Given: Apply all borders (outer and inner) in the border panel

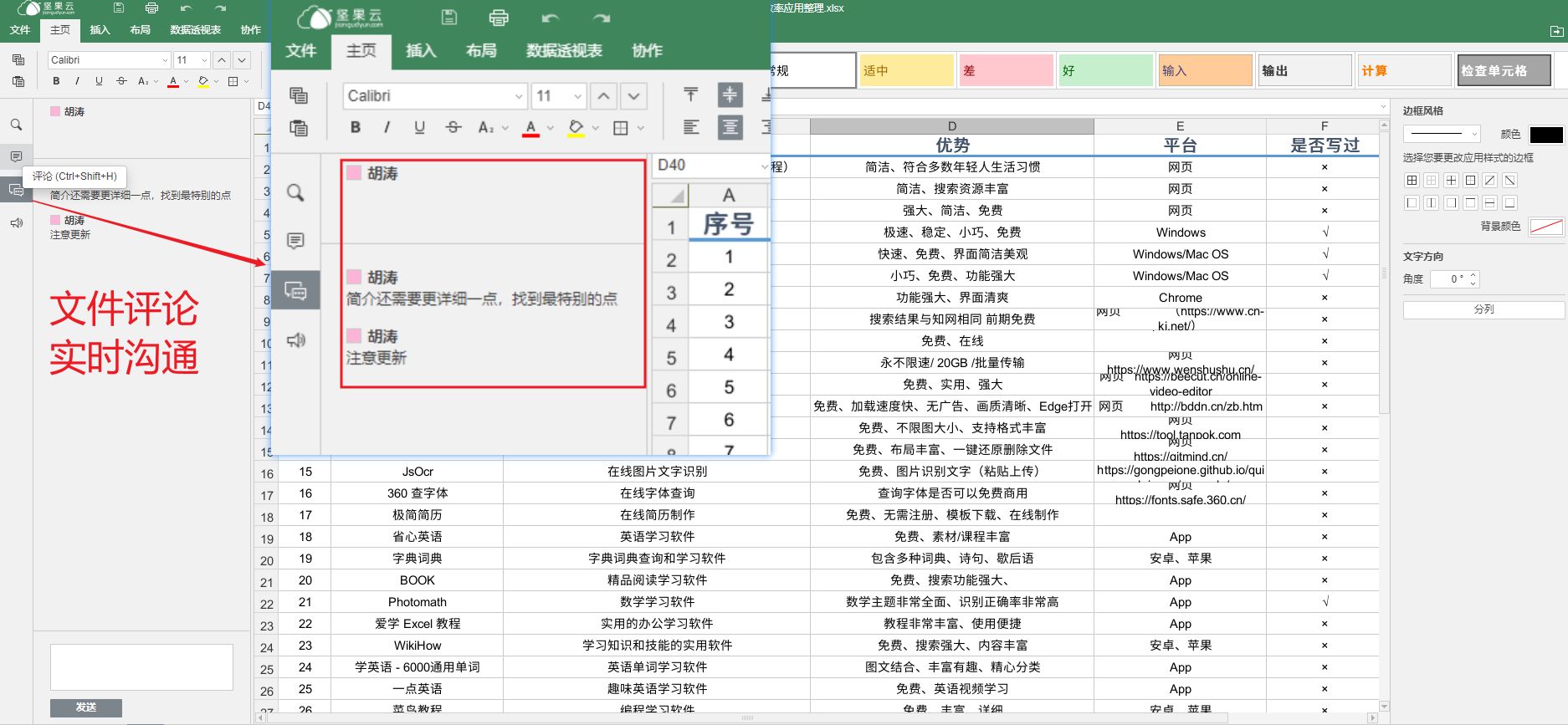Looking at the screenshot, I should (x=1412, y=180).
